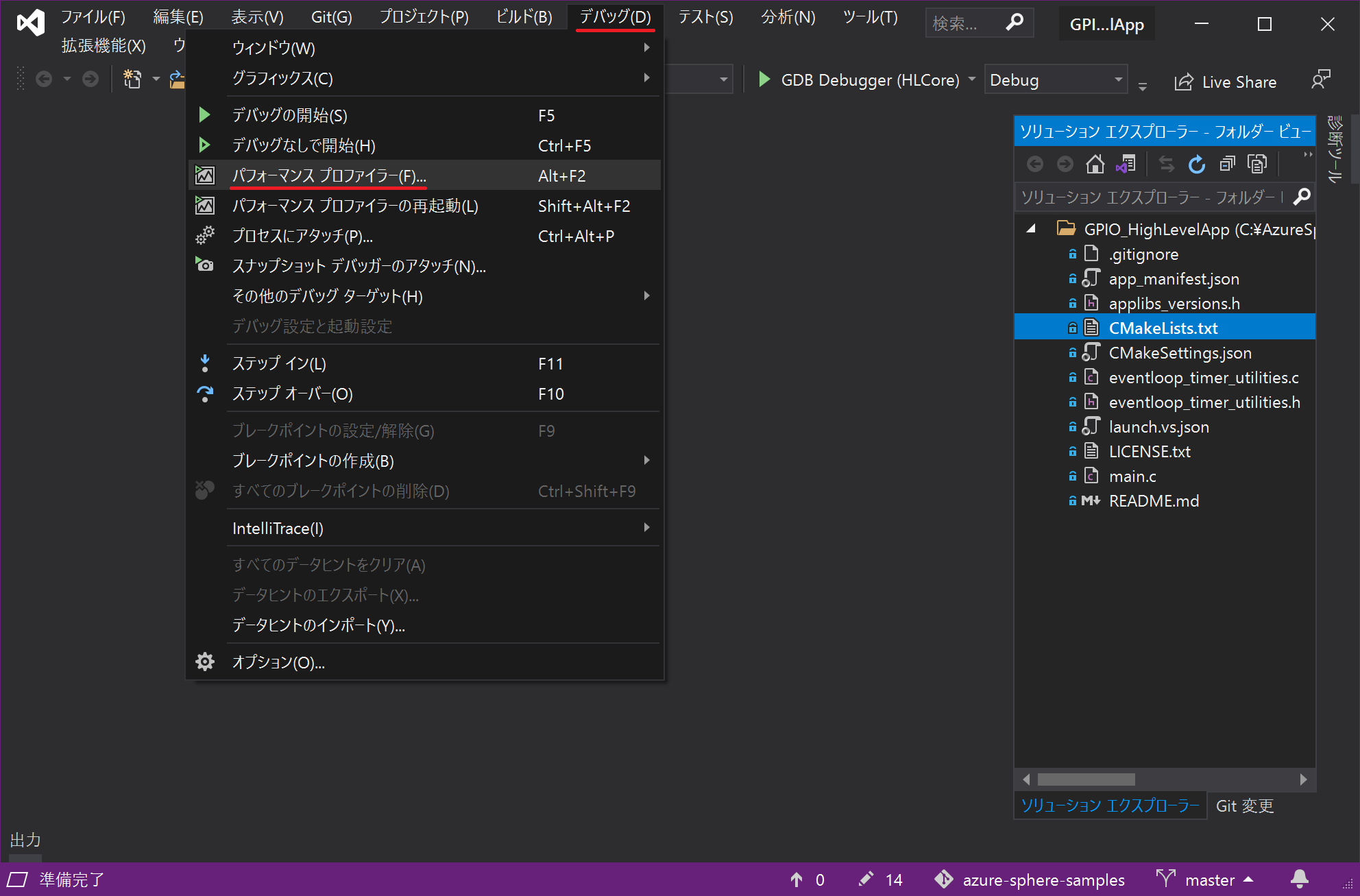Select パフォーマンス プロファイラー(F) menu entry
The image size is (1360, 896).
[329, 175]
